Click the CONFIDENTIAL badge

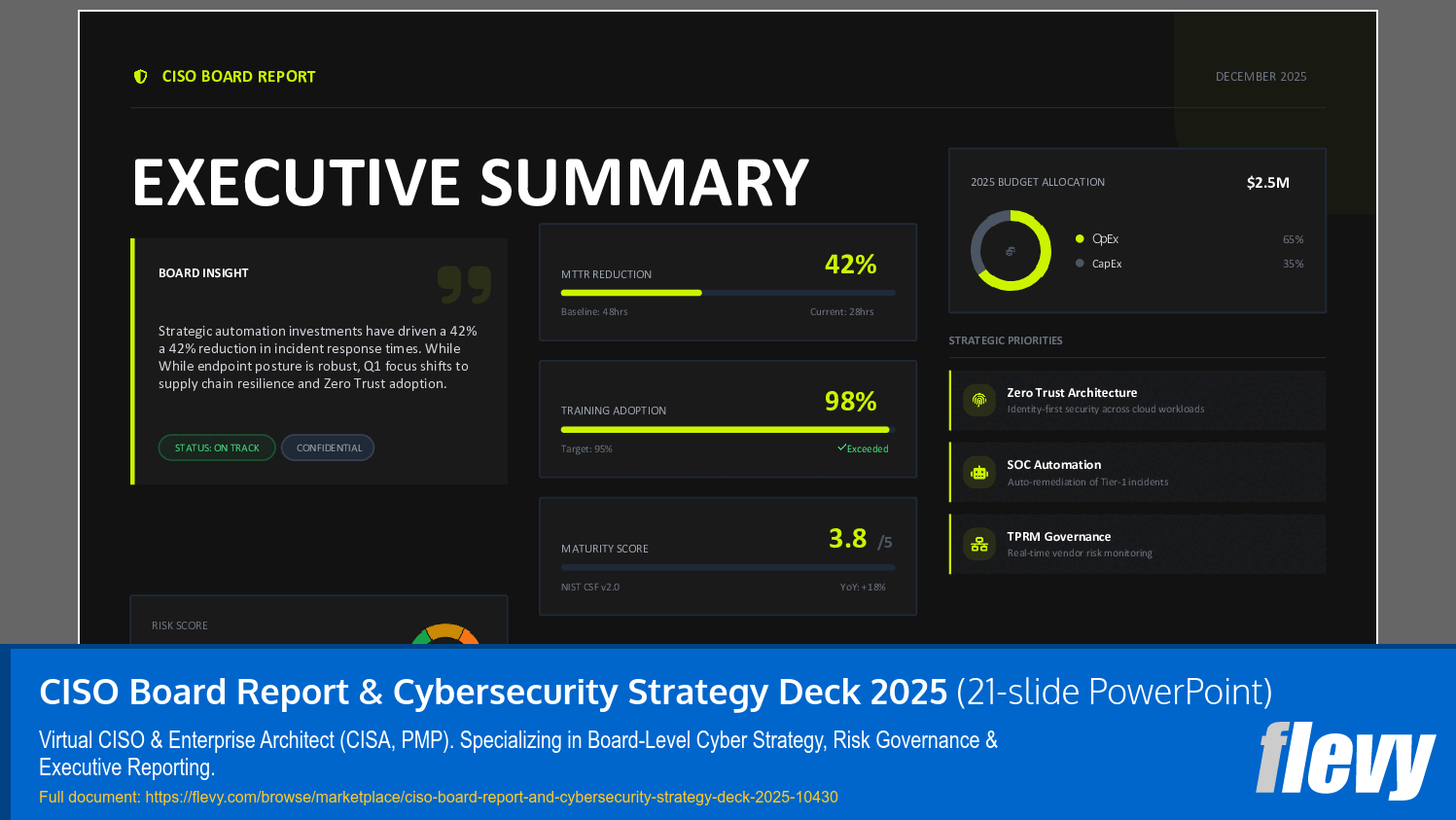pyautogui.click(x=328, y=447)
